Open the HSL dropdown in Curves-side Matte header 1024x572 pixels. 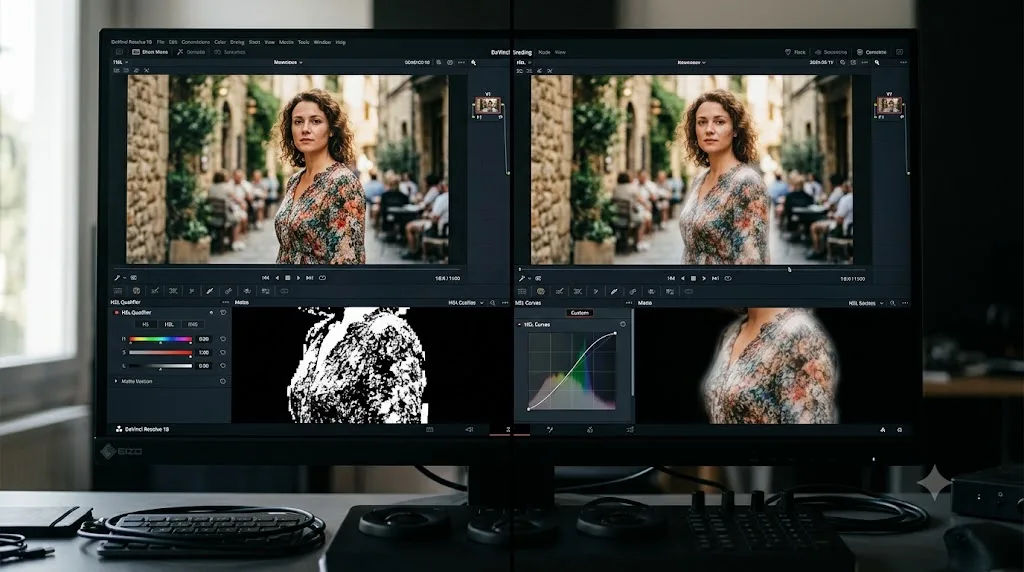pos(865,303)
